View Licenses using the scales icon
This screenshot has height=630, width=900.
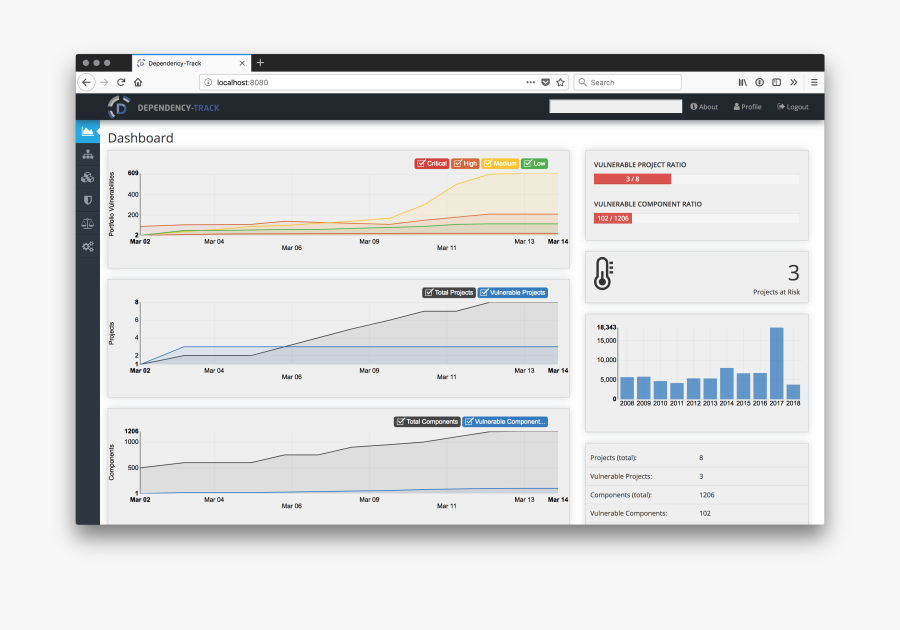87,223
